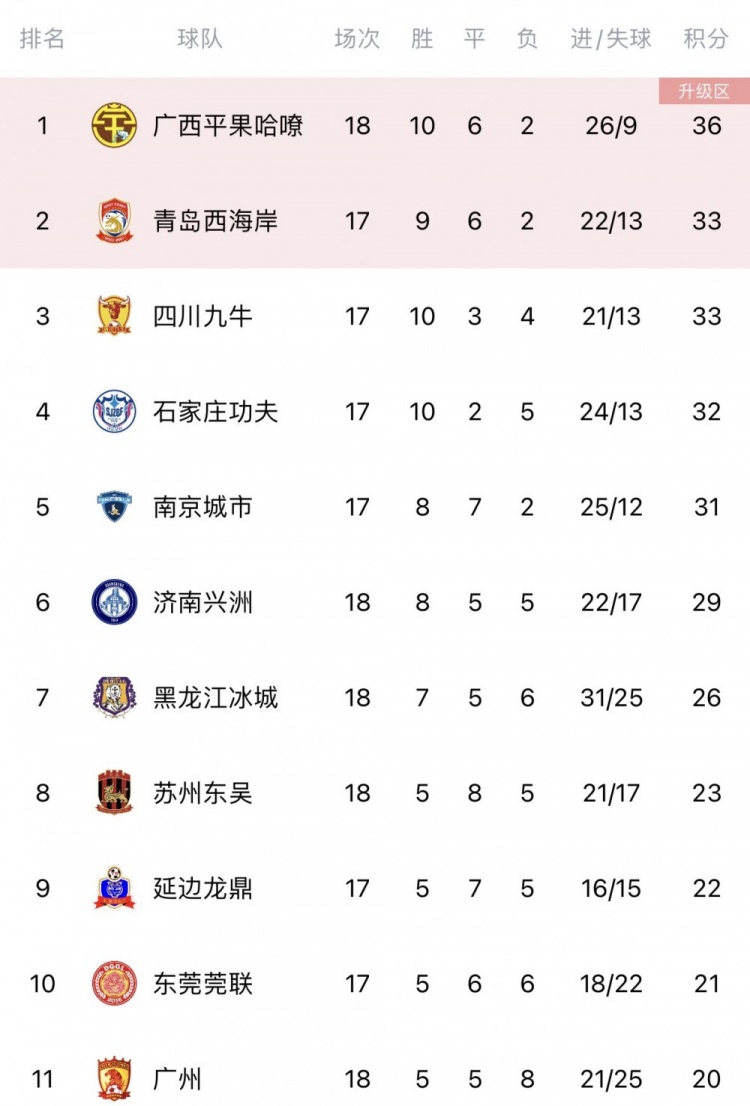Select the 黑龙江冰城 purple badge

(x=114, y=697)
